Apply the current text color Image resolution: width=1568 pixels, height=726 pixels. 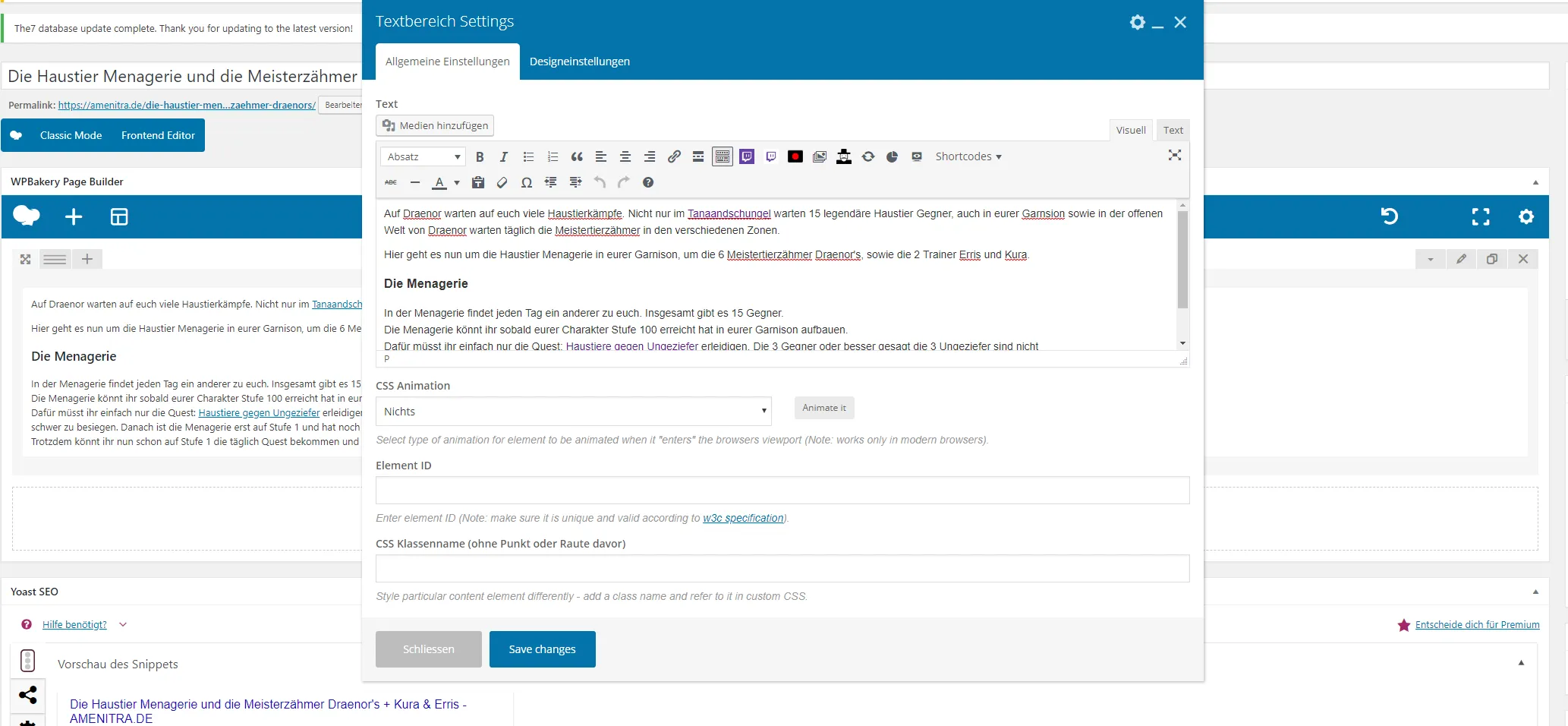(439, 182)
